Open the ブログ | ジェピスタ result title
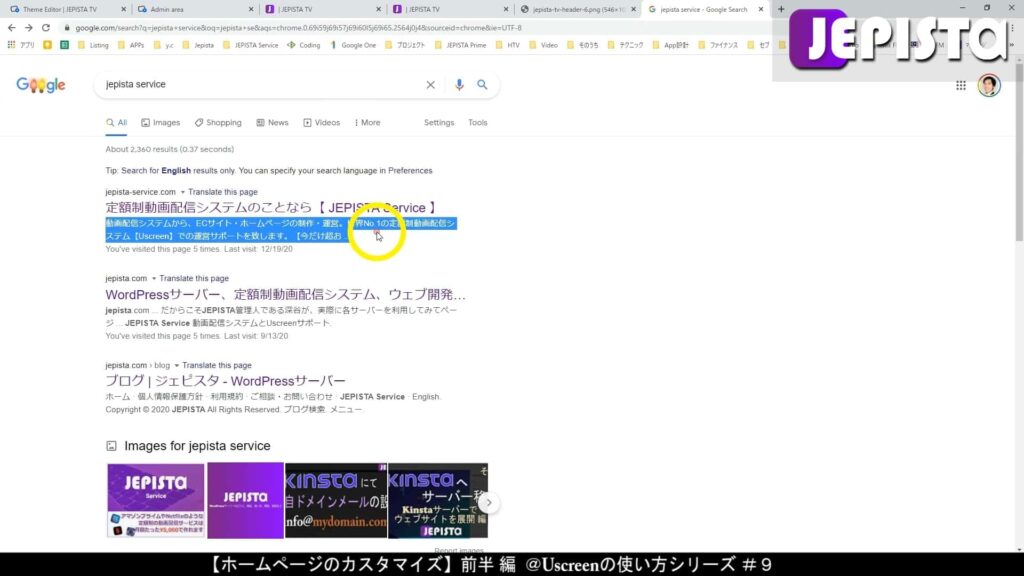 click(225, 381)
